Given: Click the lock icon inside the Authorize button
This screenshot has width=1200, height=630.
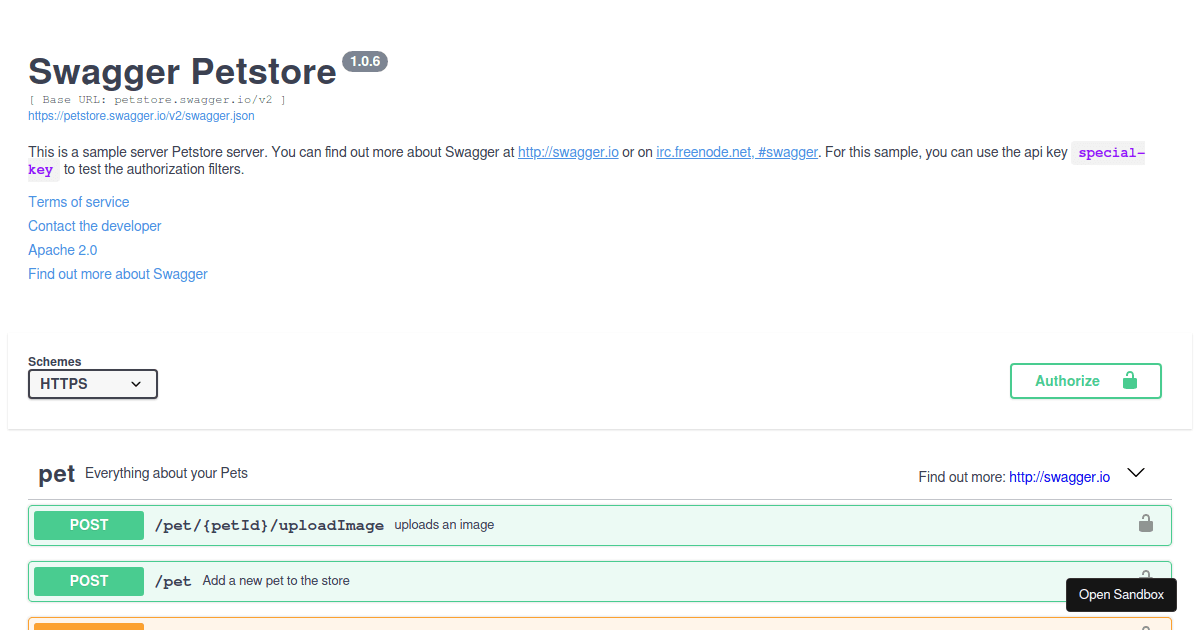Looking at the screenshot, I should click(1130, 380).
